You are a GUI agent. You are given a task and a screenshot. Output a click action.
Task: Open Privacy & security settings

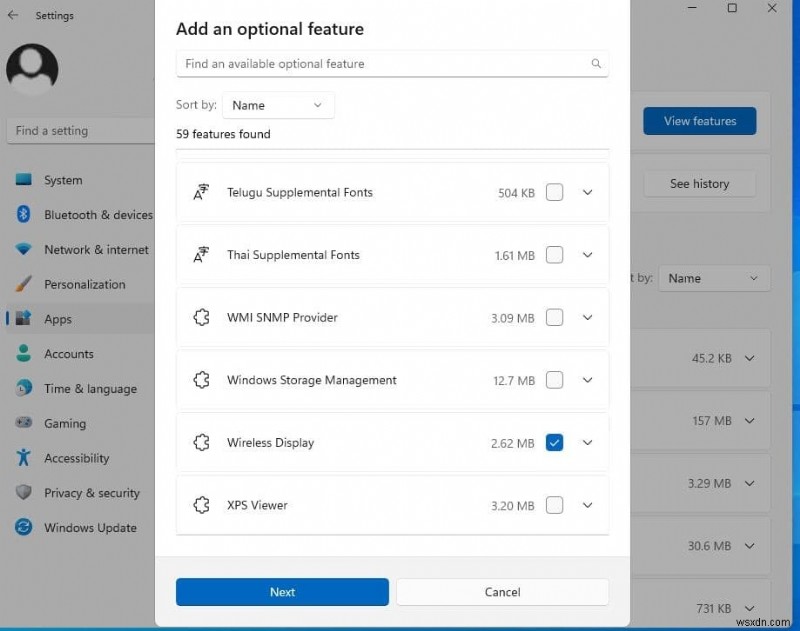(x=91, y=493)
